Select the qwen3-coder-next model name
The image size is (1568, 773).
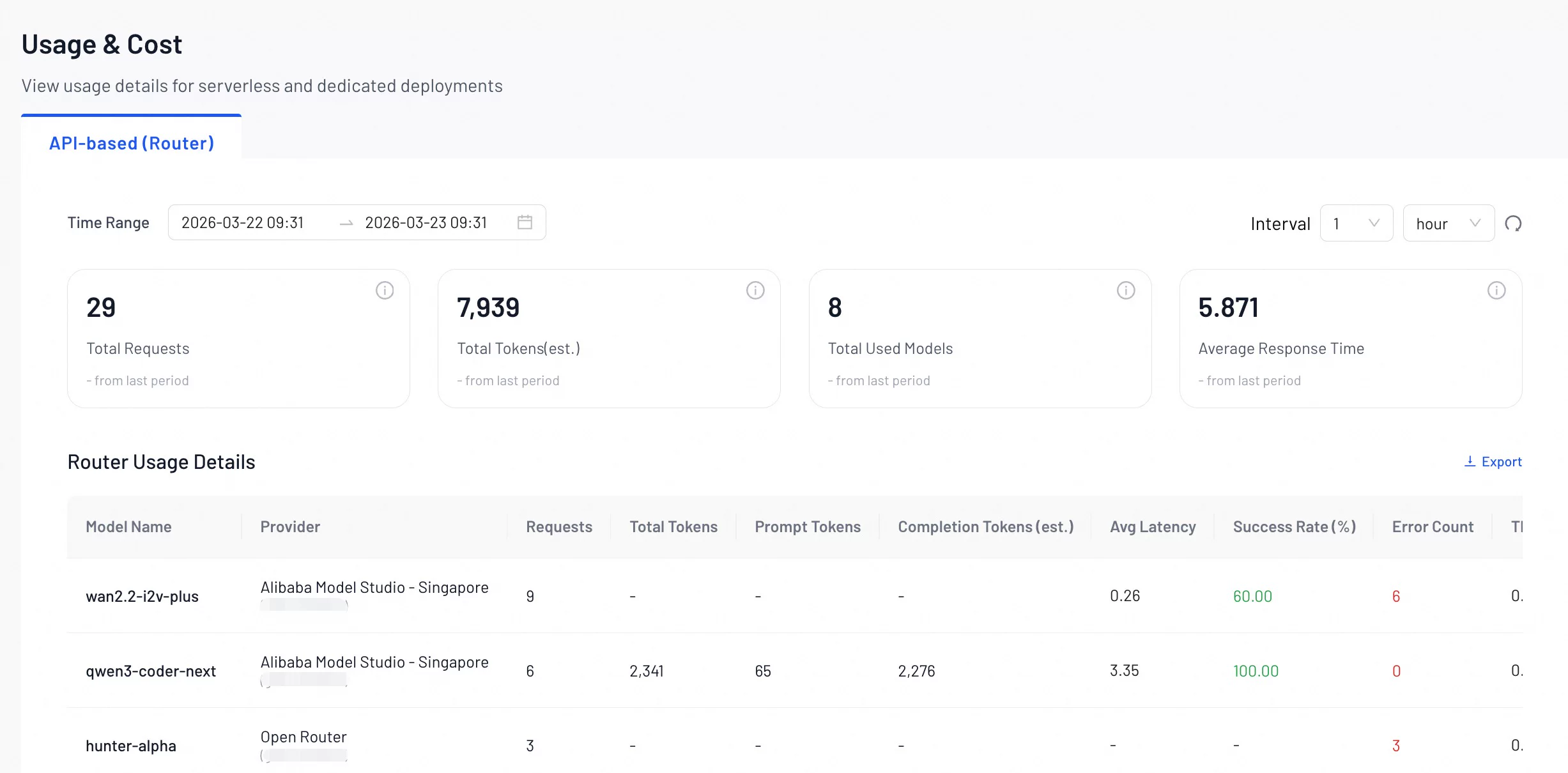[151, 671]
